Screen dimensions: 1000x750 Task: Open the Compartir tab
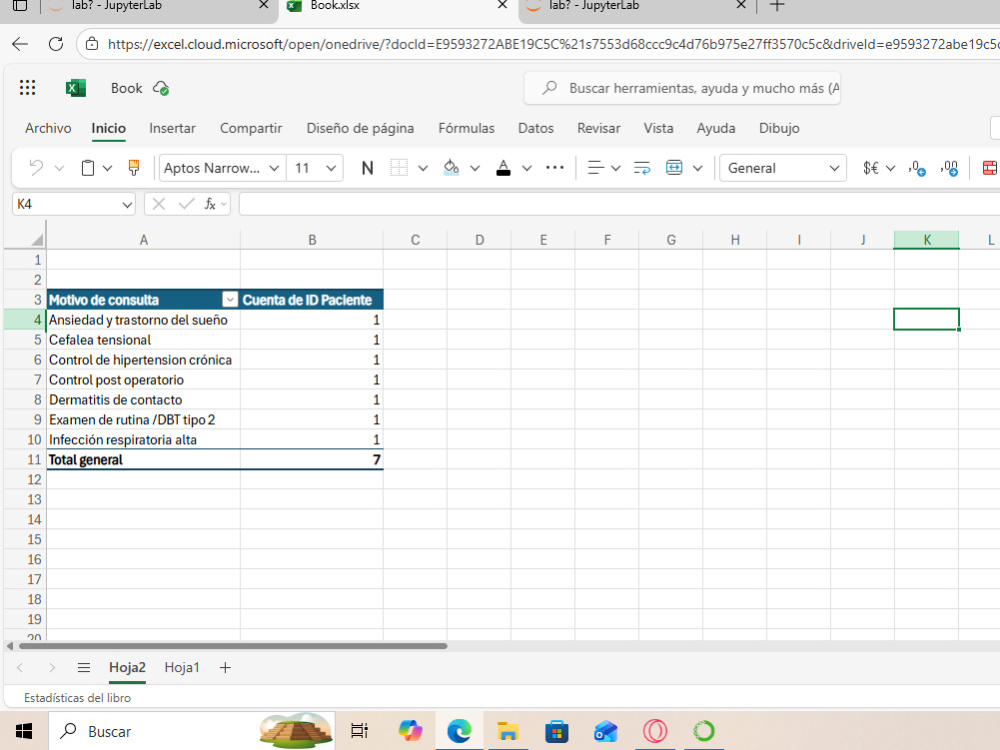[251, 128]
